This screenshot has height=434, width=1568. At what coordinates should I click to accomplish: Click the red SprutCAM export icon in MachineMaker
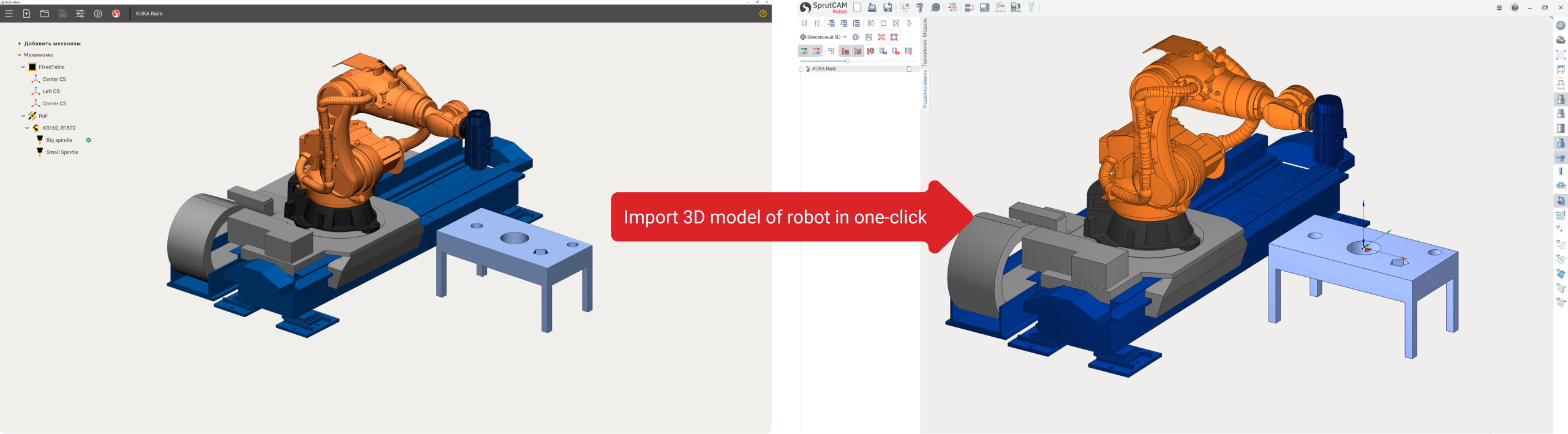(x=116, y=13)
